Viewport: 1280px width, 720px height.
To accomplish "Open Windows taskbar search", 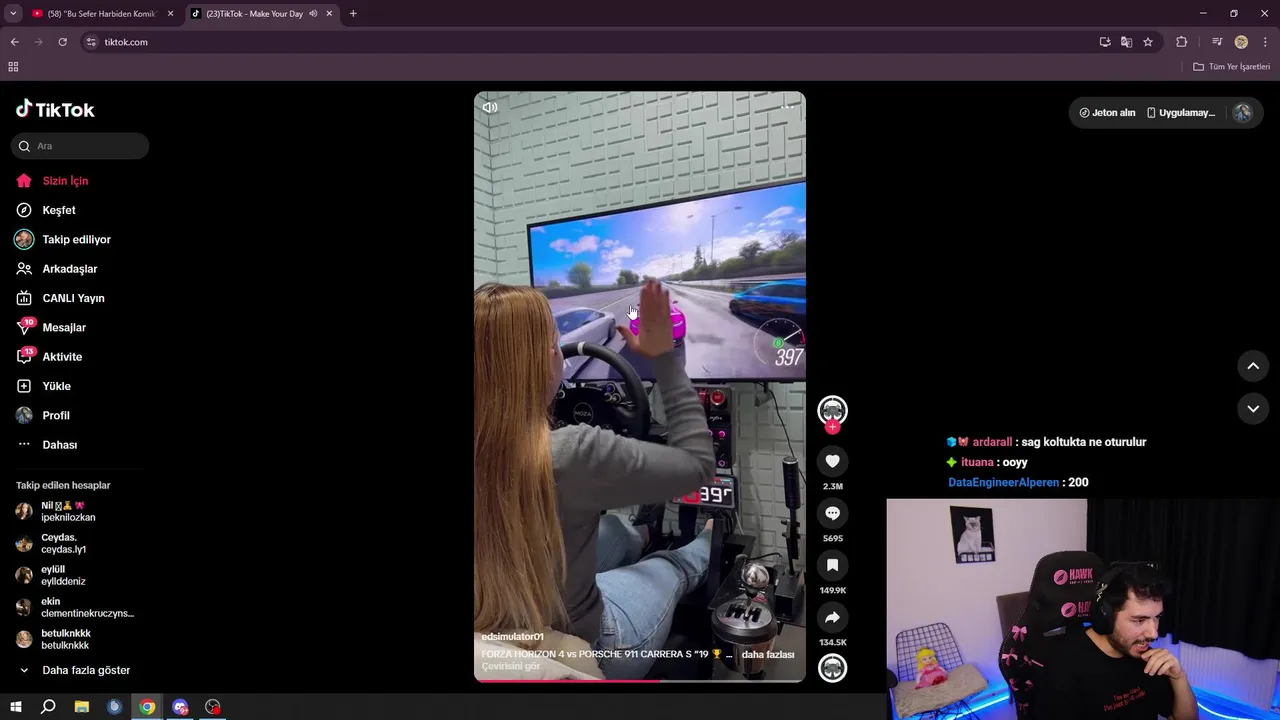I will (48, 707).
